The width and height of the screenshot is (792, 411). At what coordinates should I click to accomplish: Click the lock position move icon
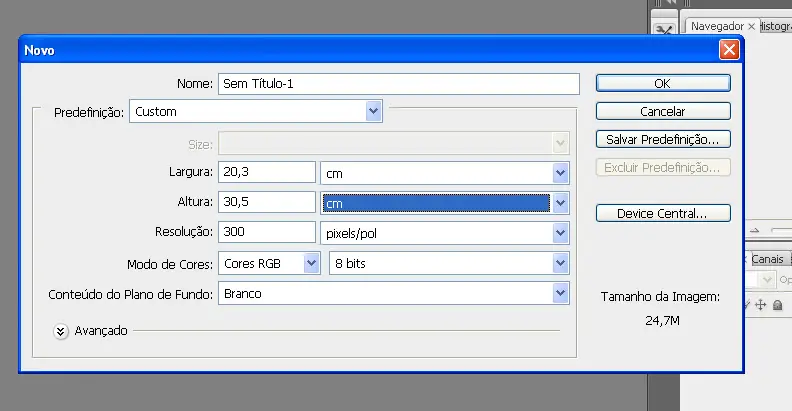click(761, 305)
